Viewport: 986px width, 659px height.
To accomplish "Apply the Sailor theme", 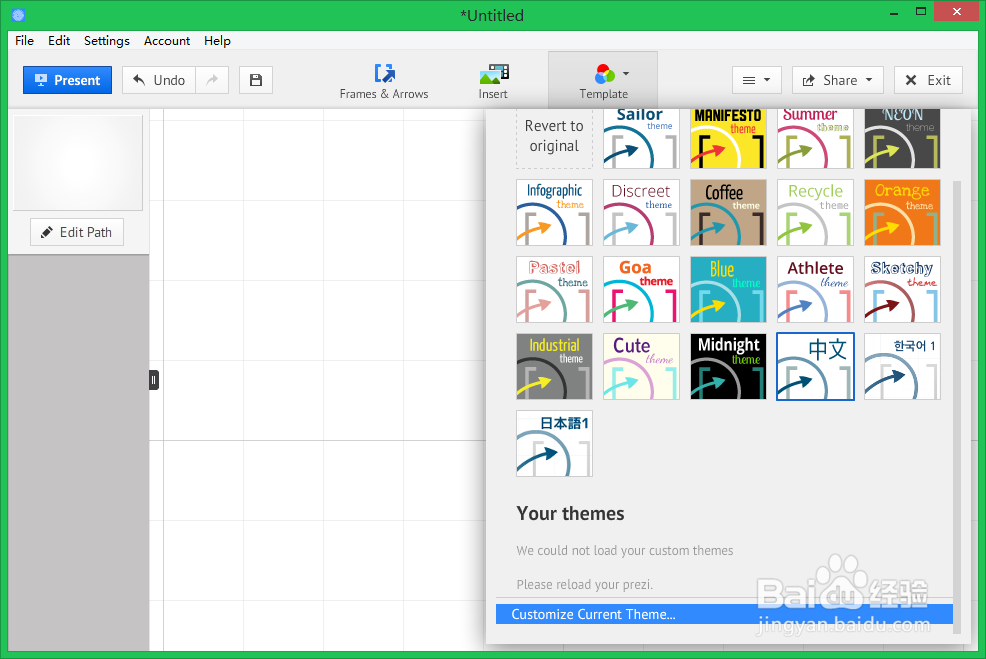I will [641, 138].
